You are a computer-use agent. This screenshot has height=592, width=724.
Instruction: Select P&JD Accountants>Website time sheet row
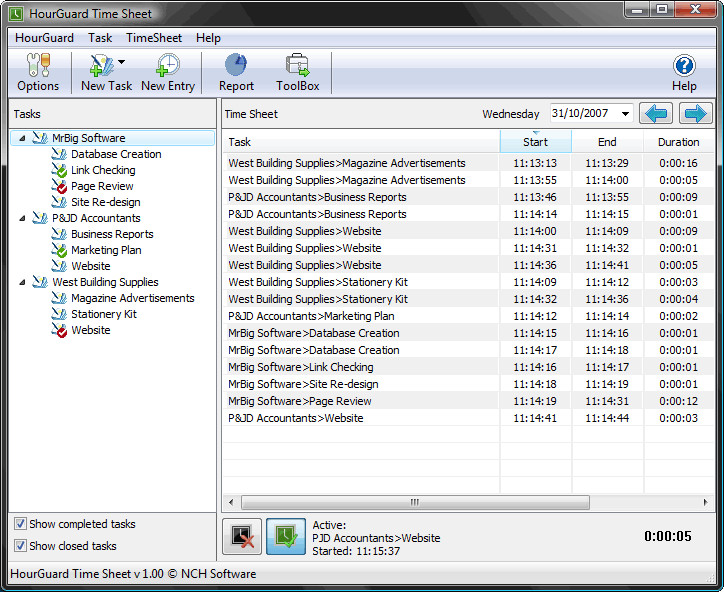pyautogui.click(x=468, y=418)
